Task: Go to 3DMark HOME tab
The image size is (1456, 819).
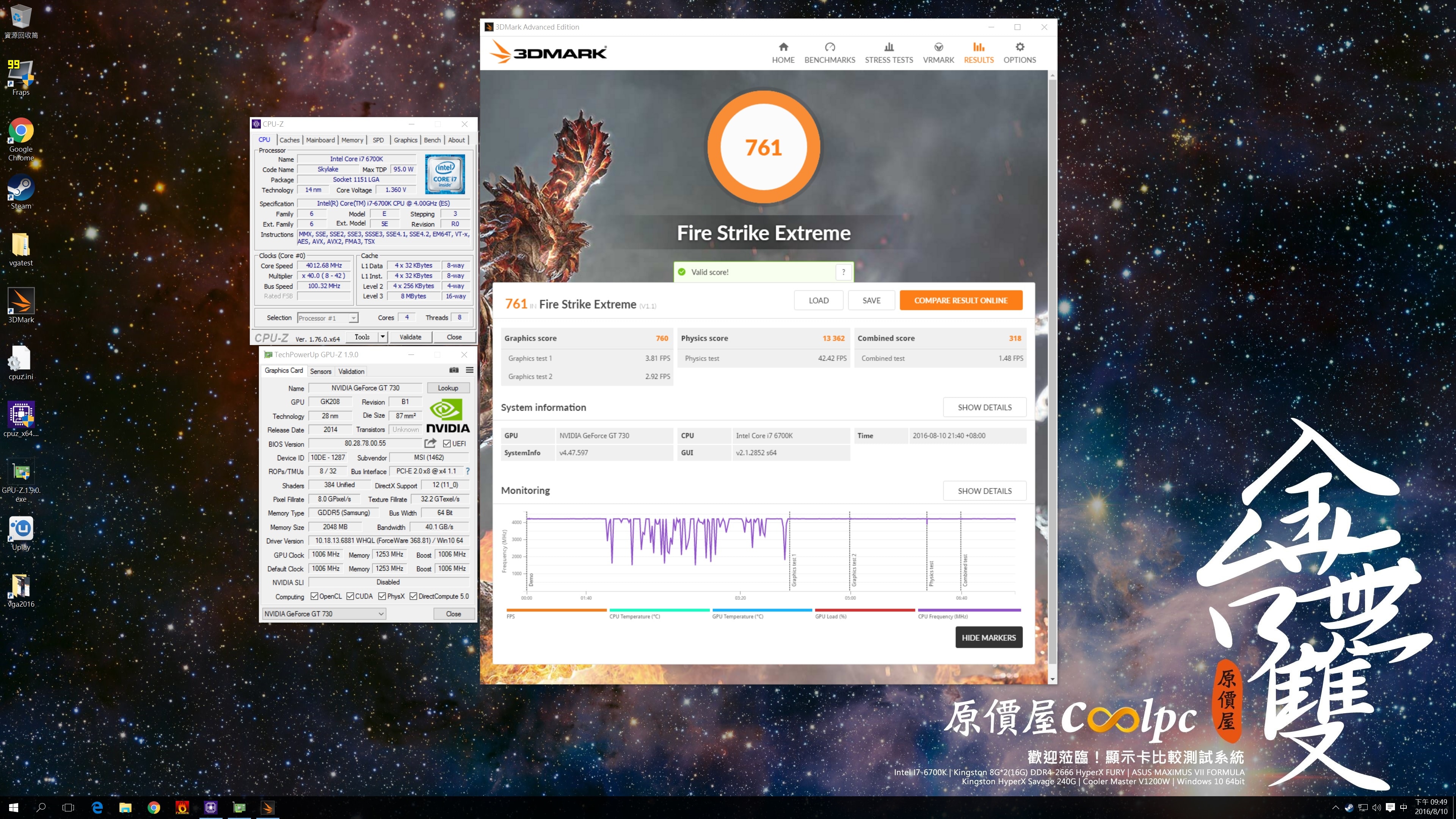Action: tap(783, 53)
